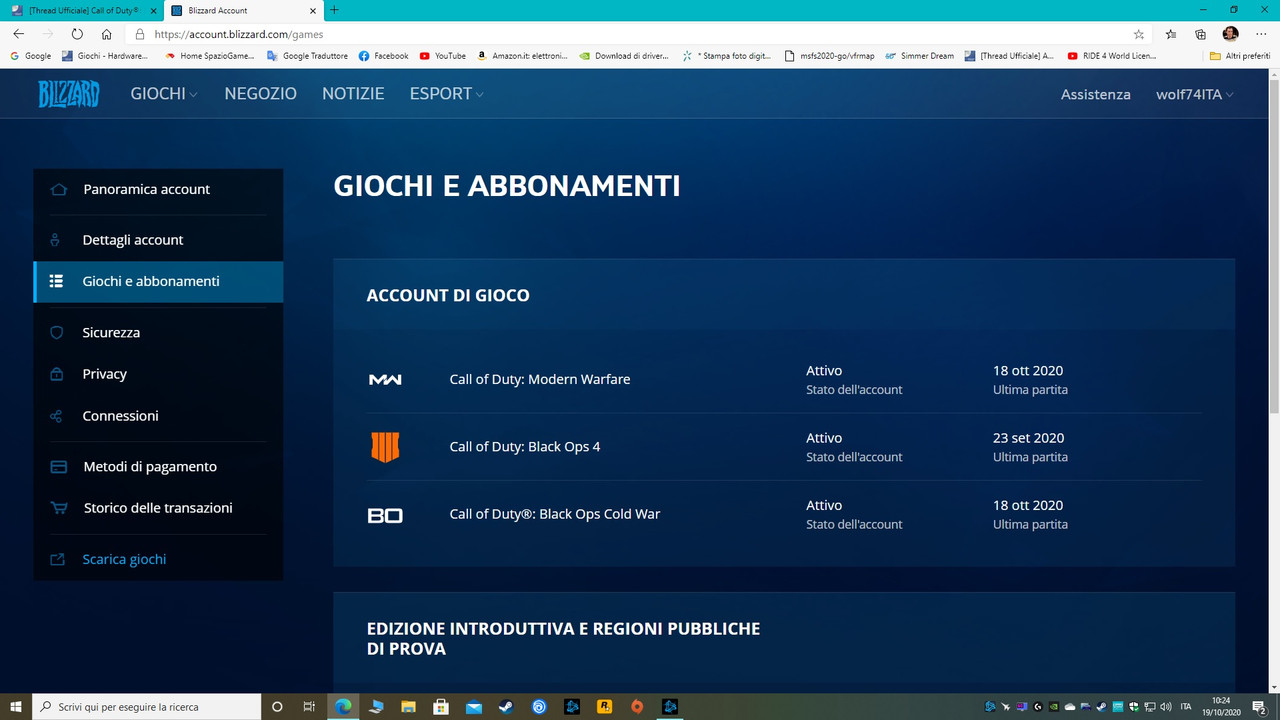Click the taskbar volume icon
The width and height of the screenshot is (1280, 720).
(x=1166, y=707)
